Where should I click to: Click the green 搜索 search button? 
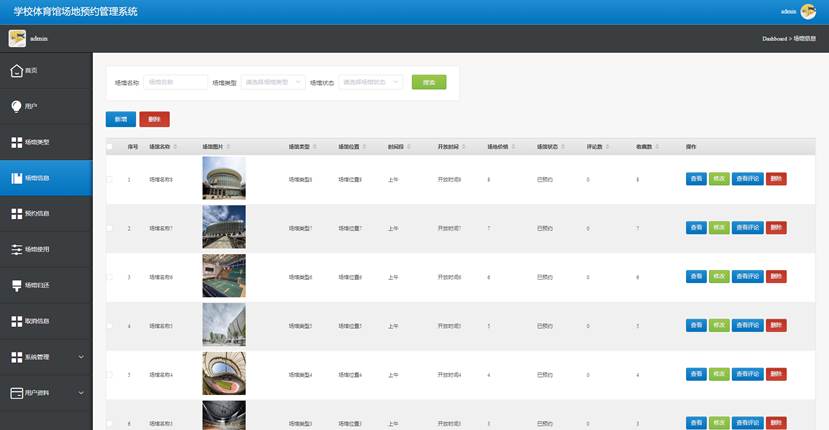429,82
